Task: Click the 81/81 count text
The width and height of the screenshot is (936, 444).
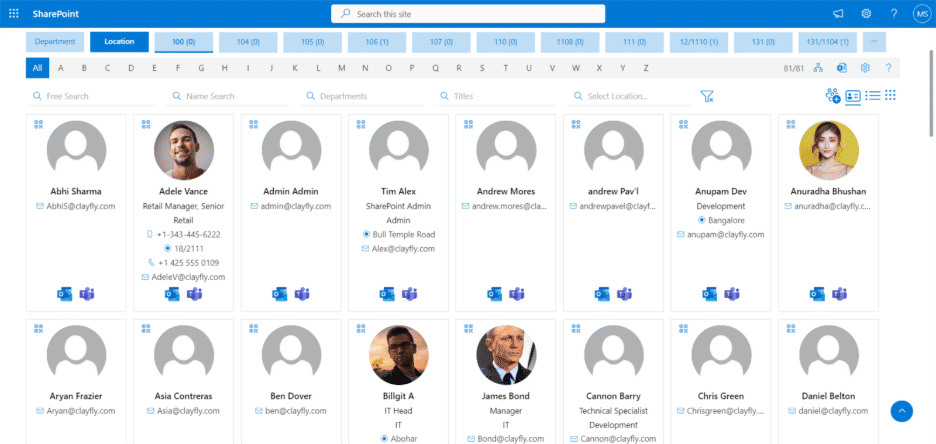Action: coord(793,68)
